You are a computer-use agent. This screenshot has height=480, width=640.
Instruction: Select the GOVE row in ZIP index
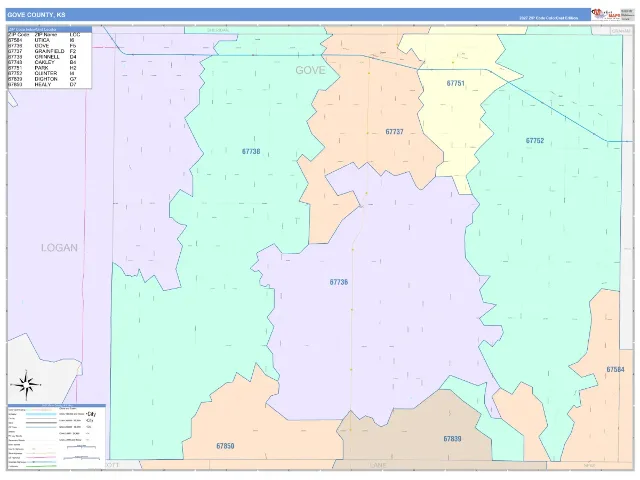[x=49, y=46]
